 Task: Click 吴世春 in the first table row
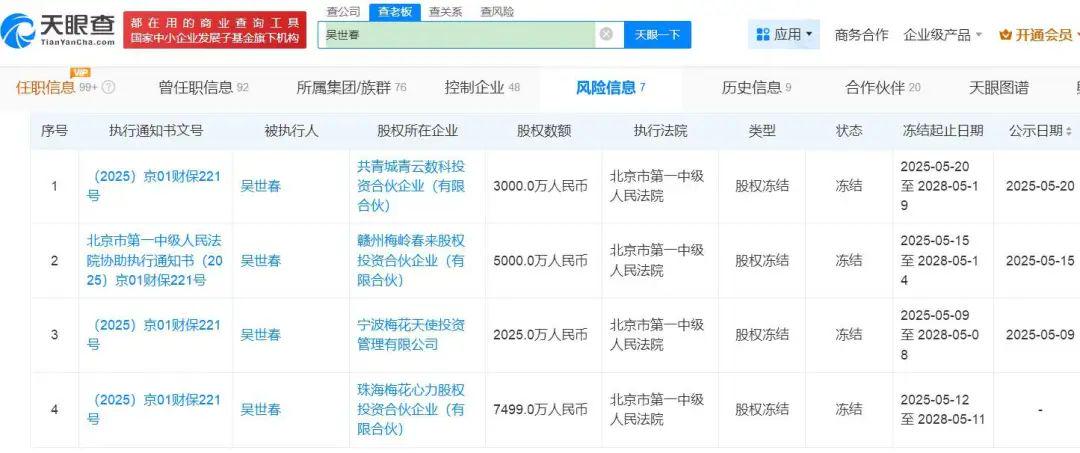tap(260, 186)
